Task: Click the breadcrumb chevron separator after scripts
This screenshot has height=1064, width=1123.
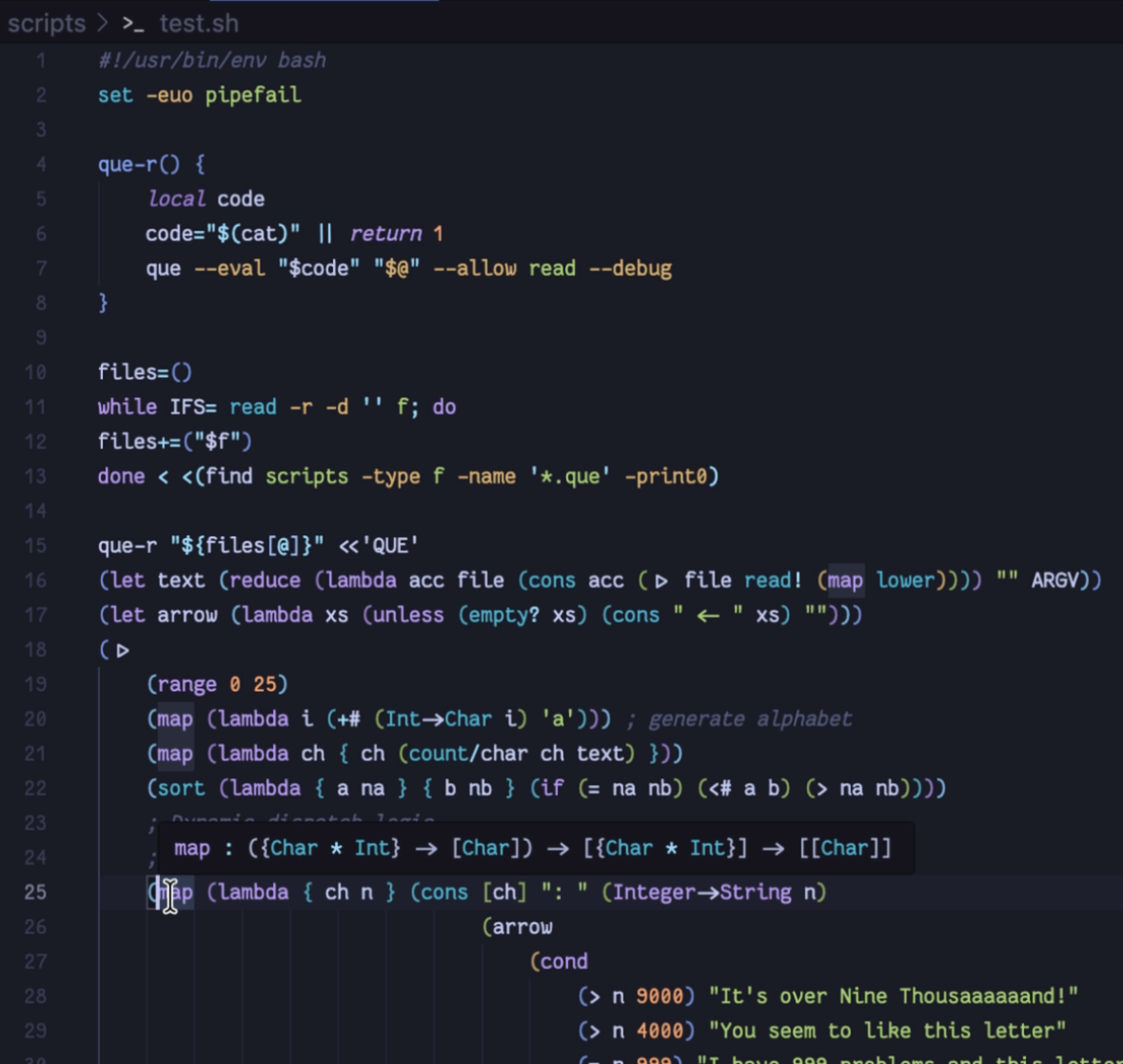Action: [103, 24]
